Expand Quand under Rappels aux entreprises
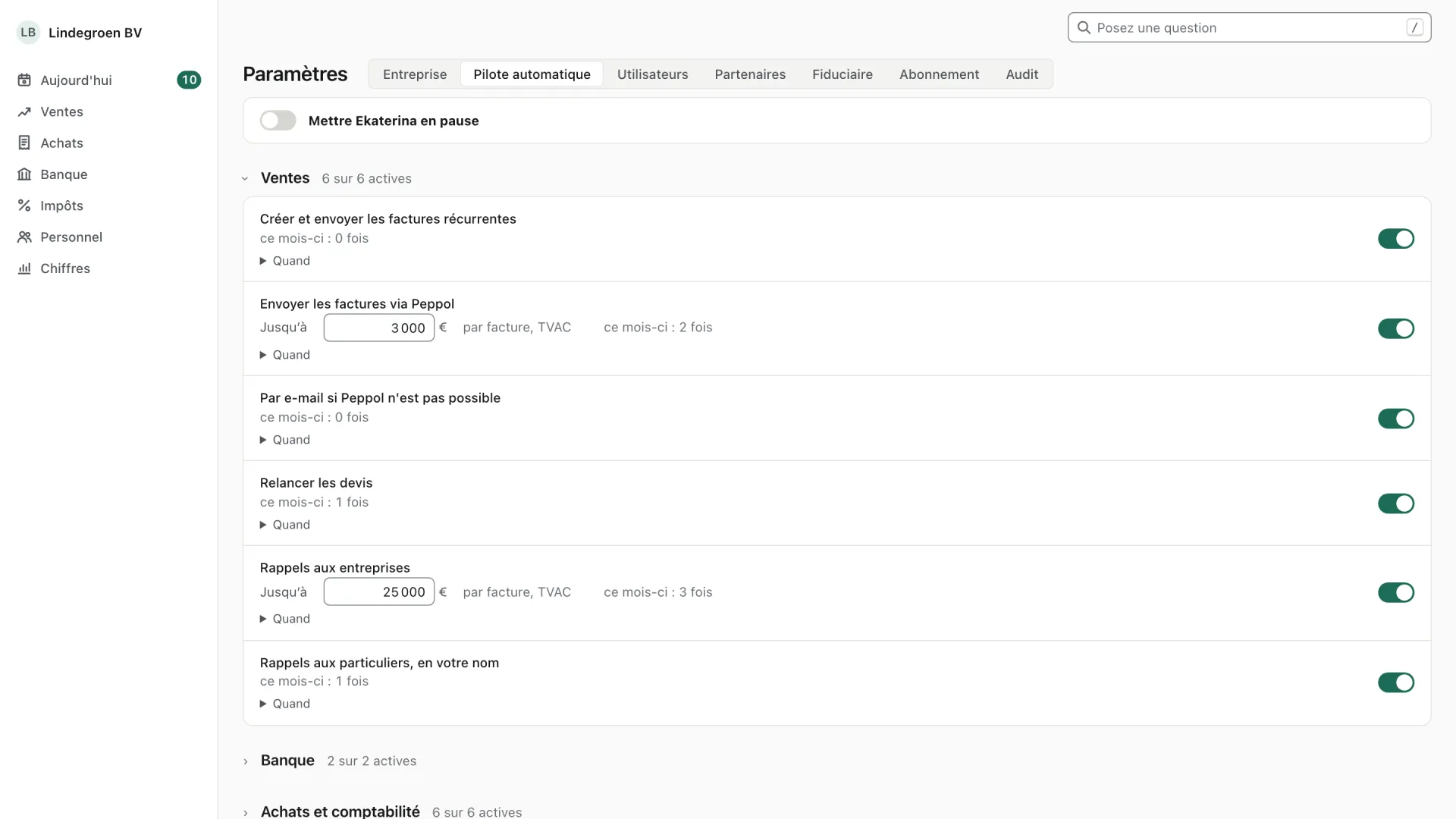Viewport: 1456px width, 819px height. click(285, 619)
